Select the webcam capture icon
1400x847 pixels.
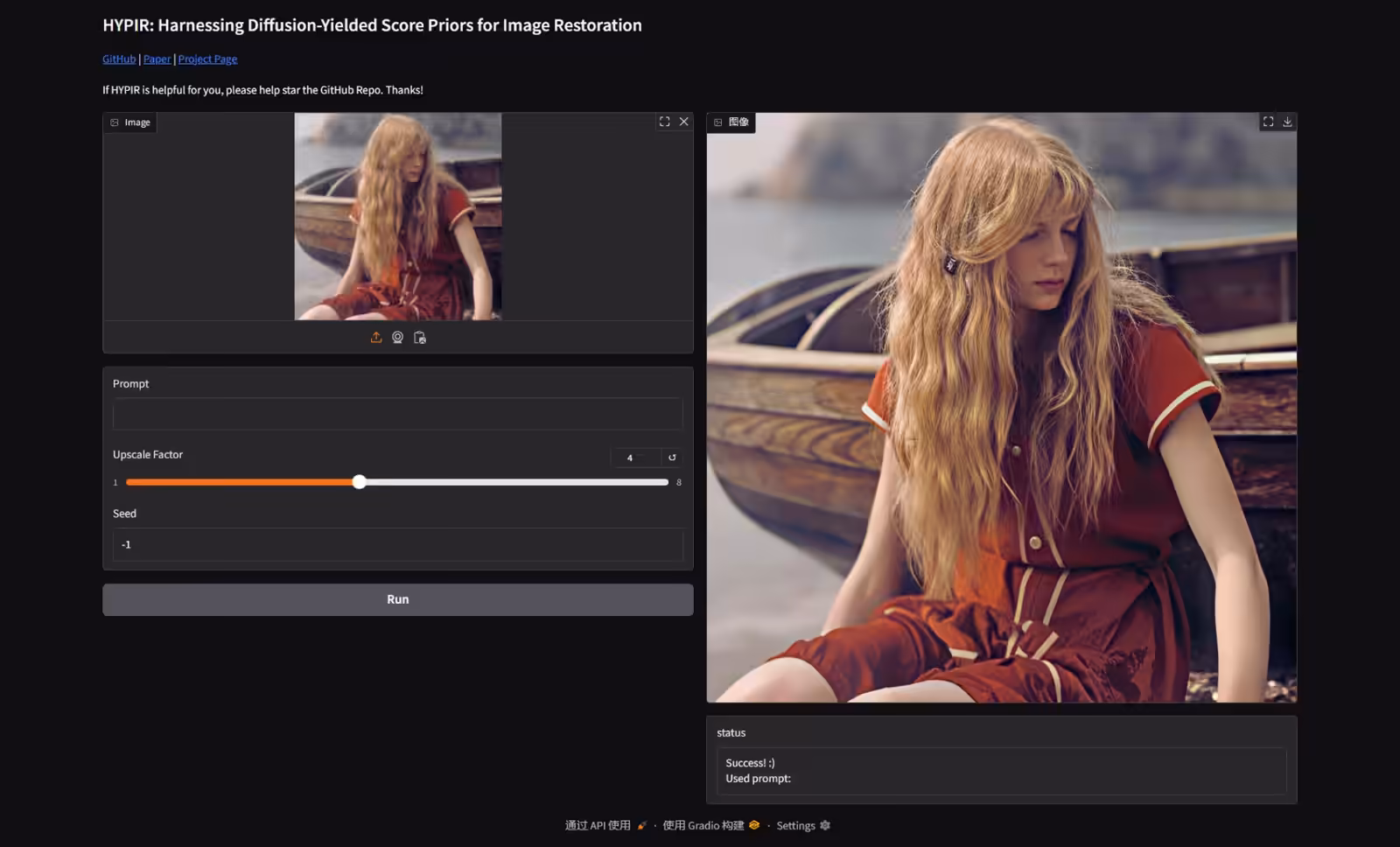(x=397, y=338)
